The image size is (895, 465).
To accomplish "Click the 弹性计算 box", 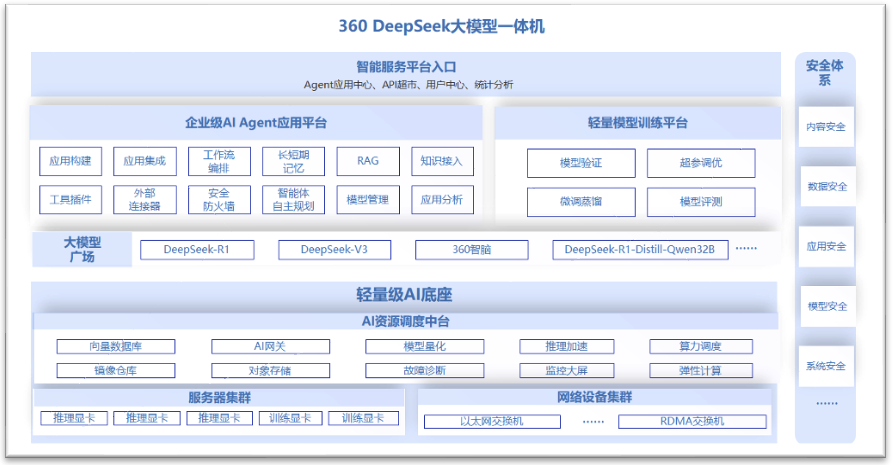I will point(701,371).
